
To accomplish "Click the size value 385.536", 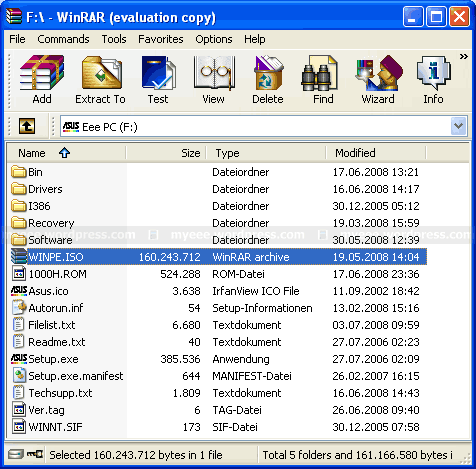I will (x=180, y=359).
